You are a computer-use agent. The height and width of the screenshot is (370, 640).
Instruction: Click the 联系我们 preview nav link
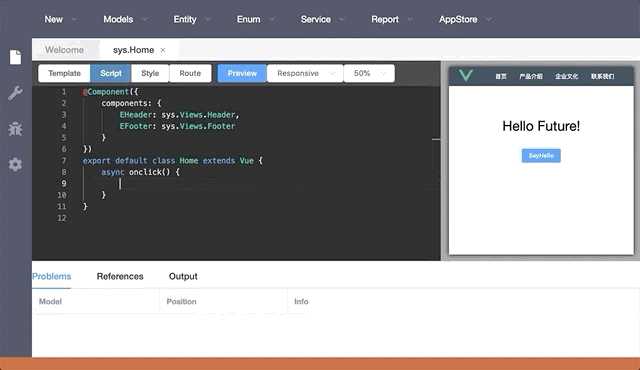(602, 76)
